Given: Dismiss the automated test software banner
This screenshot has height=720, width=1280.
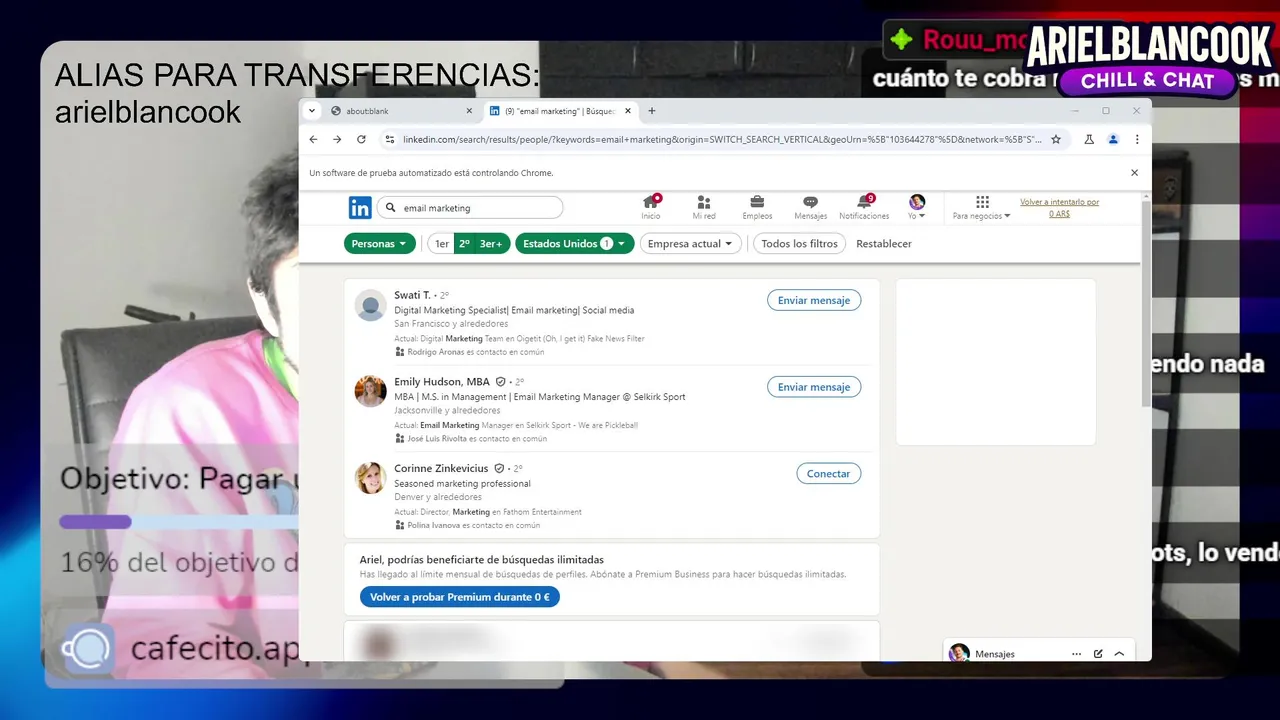Looking at the screenshot, I should [x=1134, y=173].
